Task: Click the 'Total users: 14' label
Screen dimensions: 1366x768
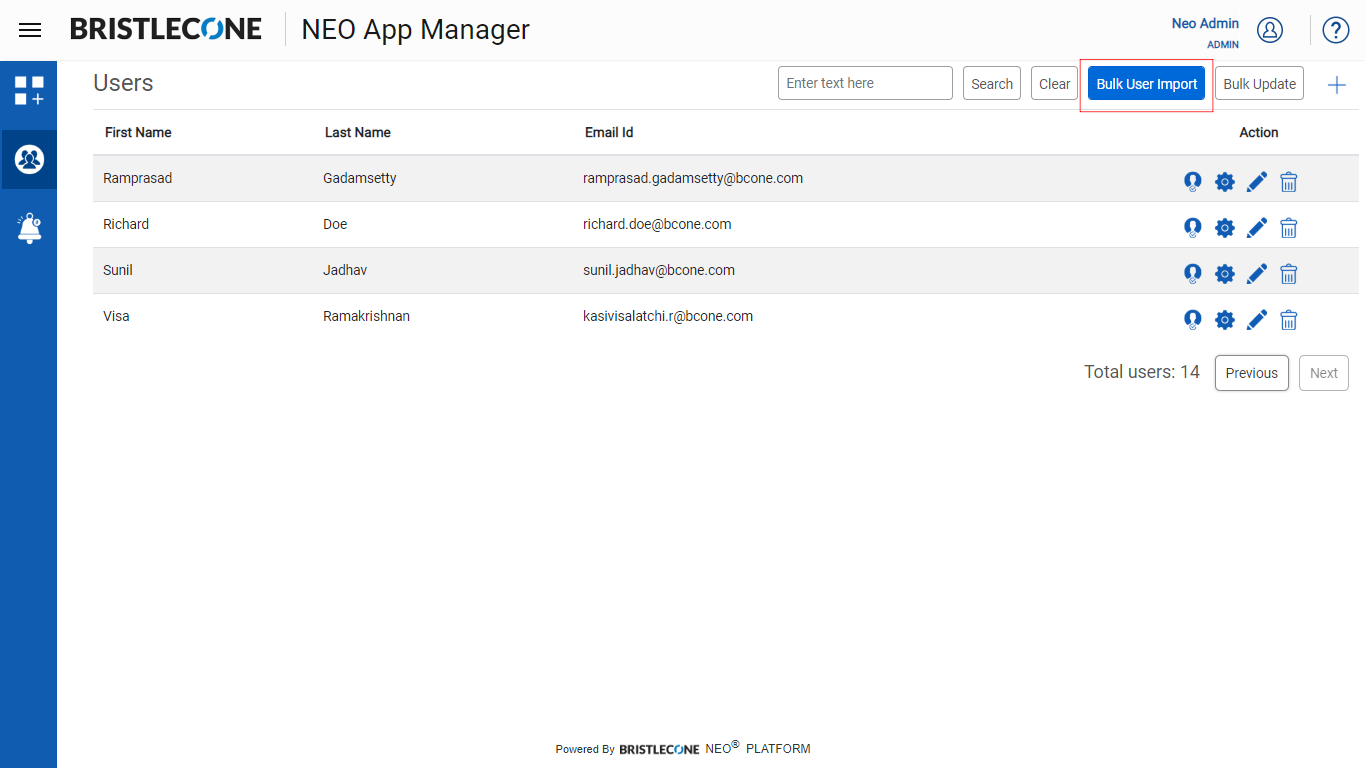Action: click(x=1142, y=372)
